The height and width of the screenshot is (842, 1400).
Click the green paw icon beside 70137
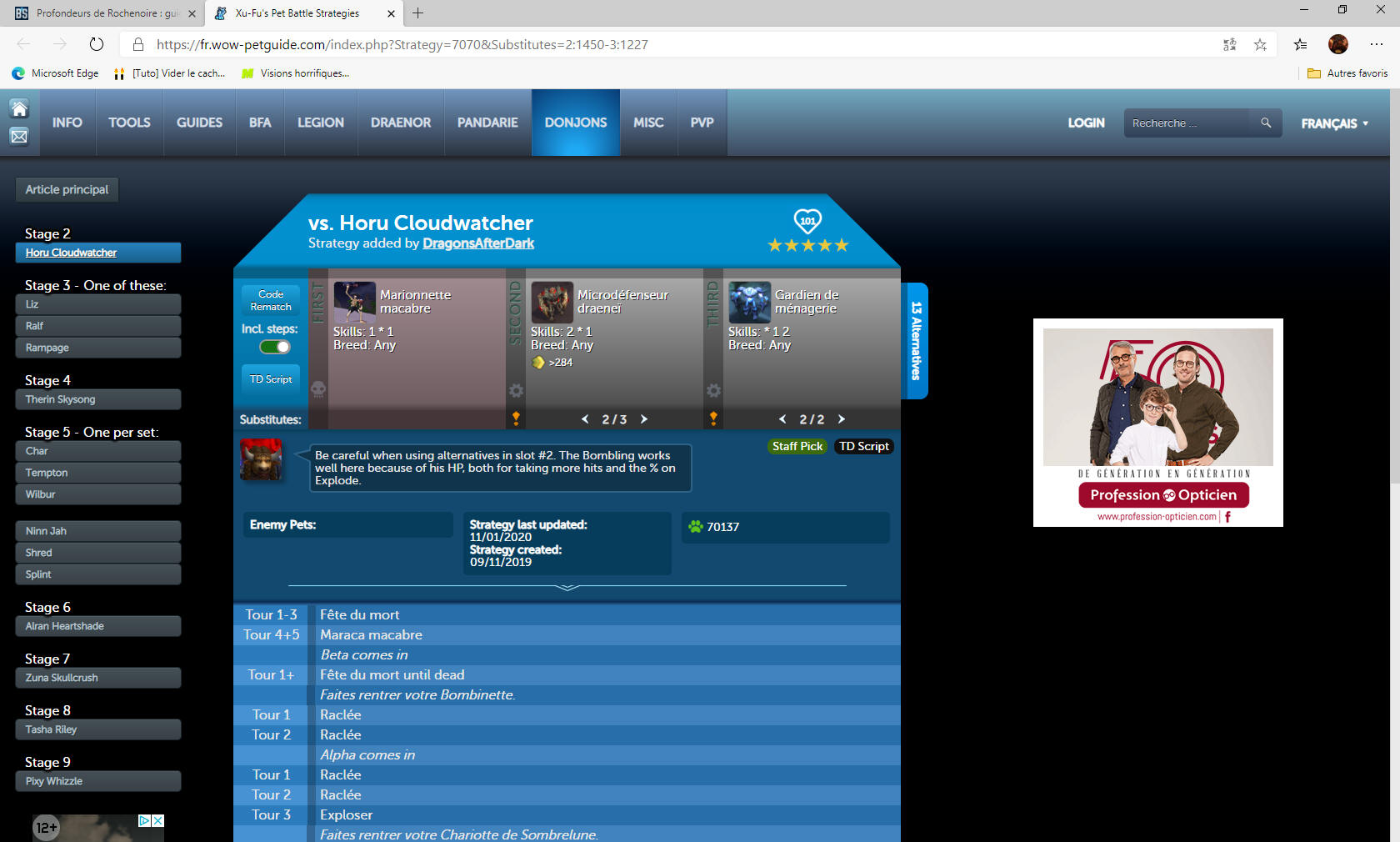tap(696, 526)
